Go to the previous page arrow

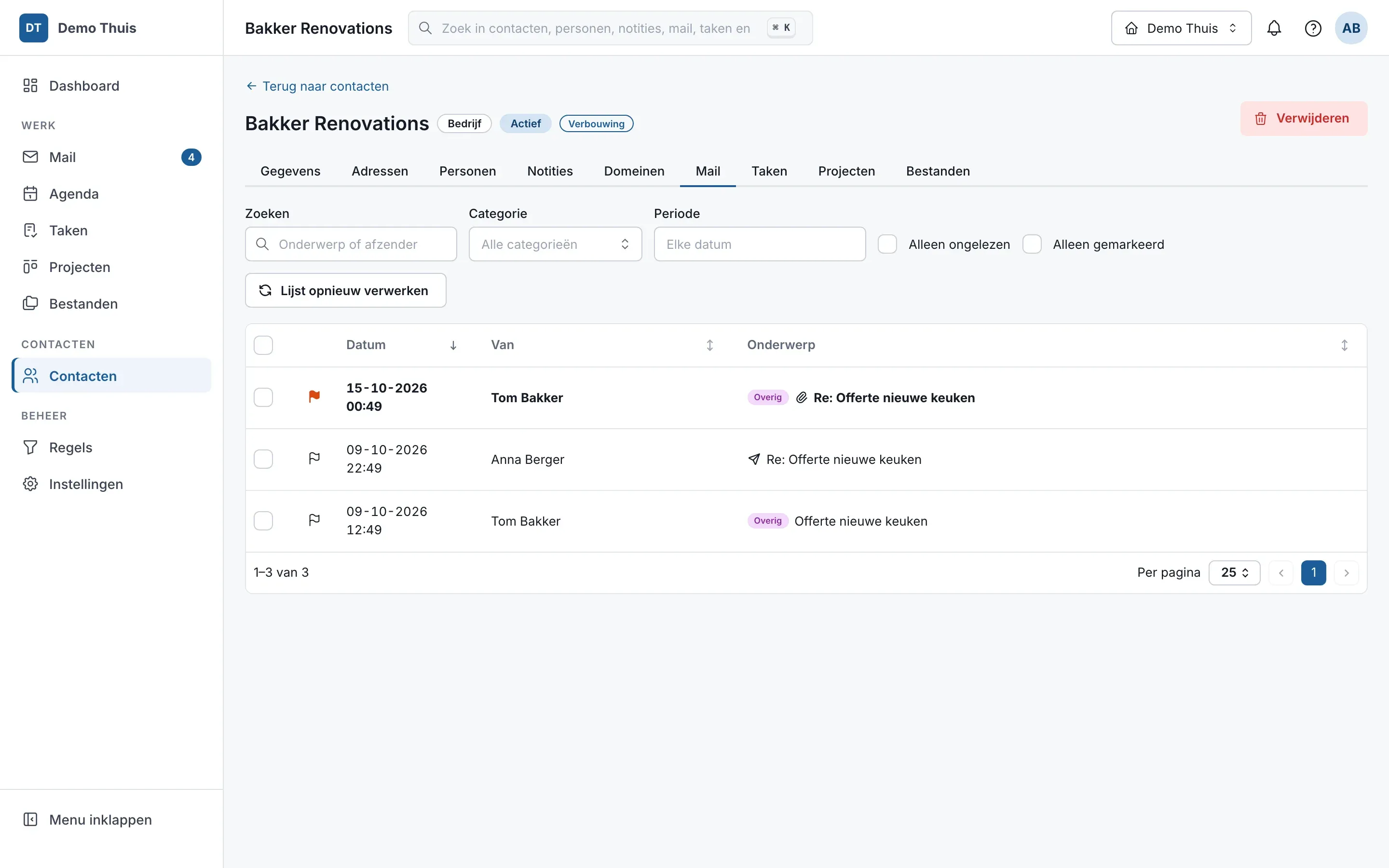[1280, 573]
